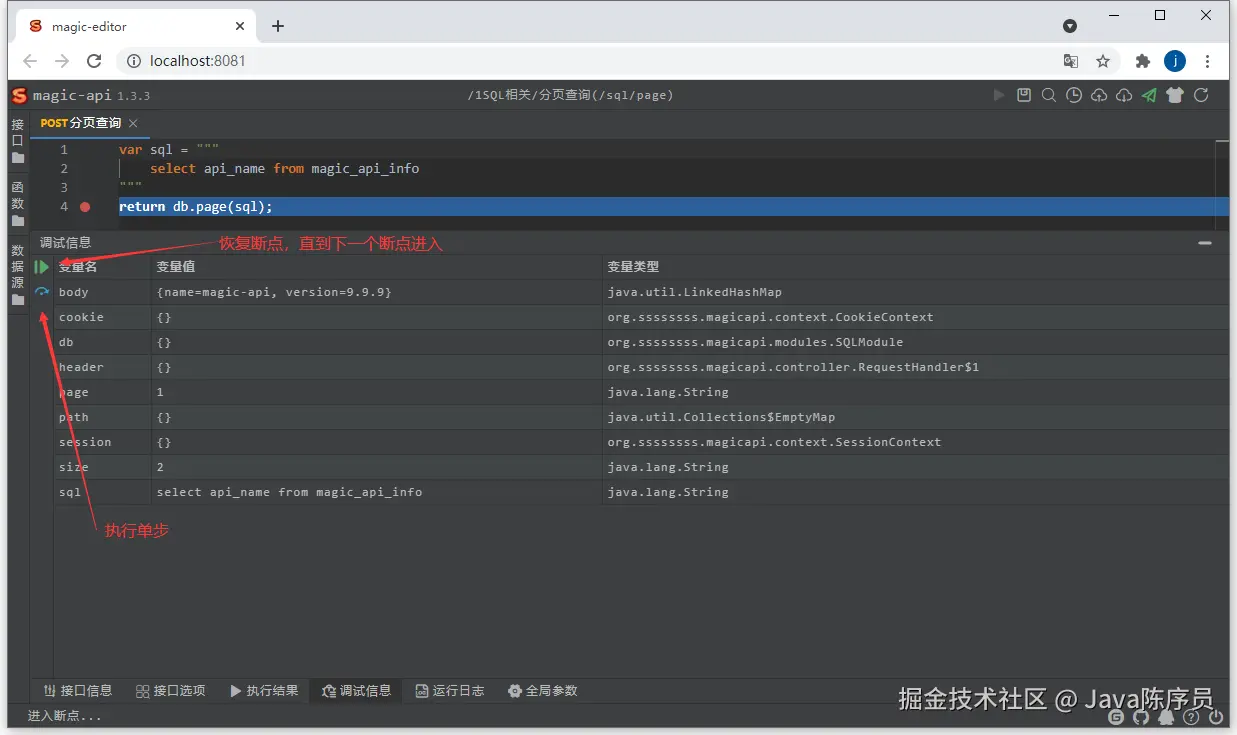Click the green paper plane push icon
The width and height of the screenshot is (1237, 735).
(x=1150, y=96)
